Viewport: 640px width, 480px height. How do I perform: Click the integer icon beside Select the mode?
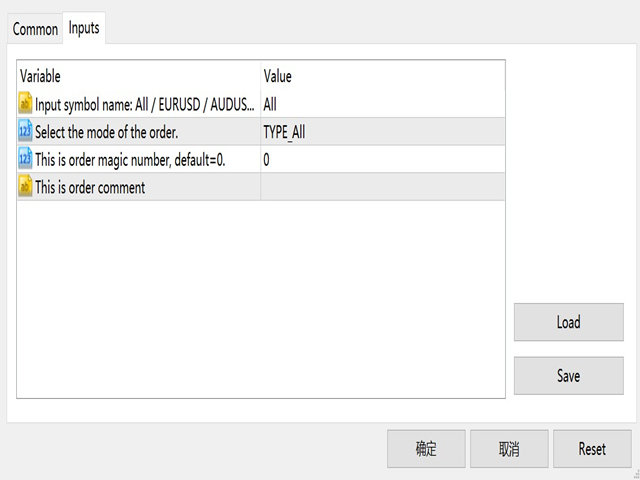click(x=25, y=131)
